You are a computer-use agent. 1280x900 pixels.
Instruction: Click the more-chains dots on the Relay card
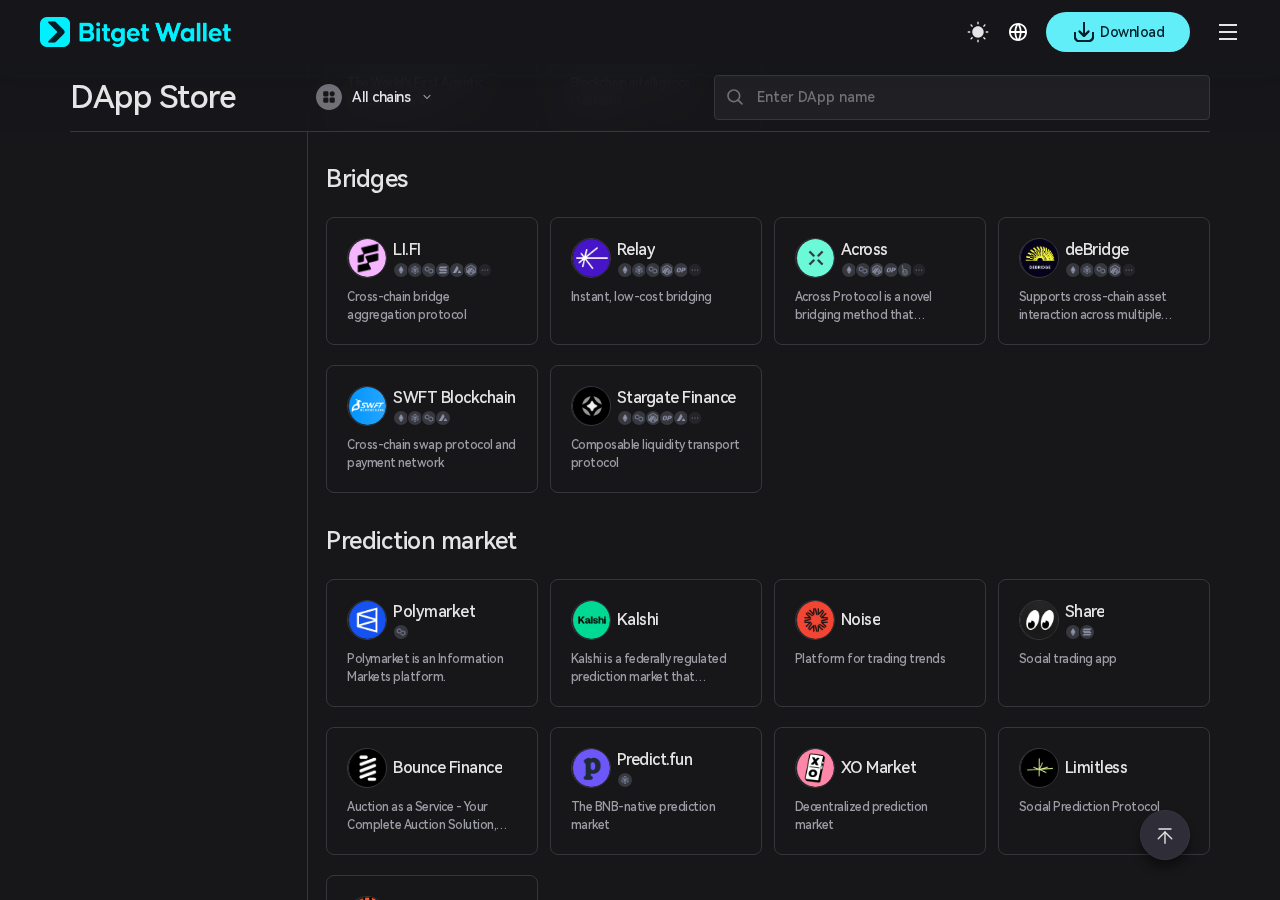(x=695, y=270)
